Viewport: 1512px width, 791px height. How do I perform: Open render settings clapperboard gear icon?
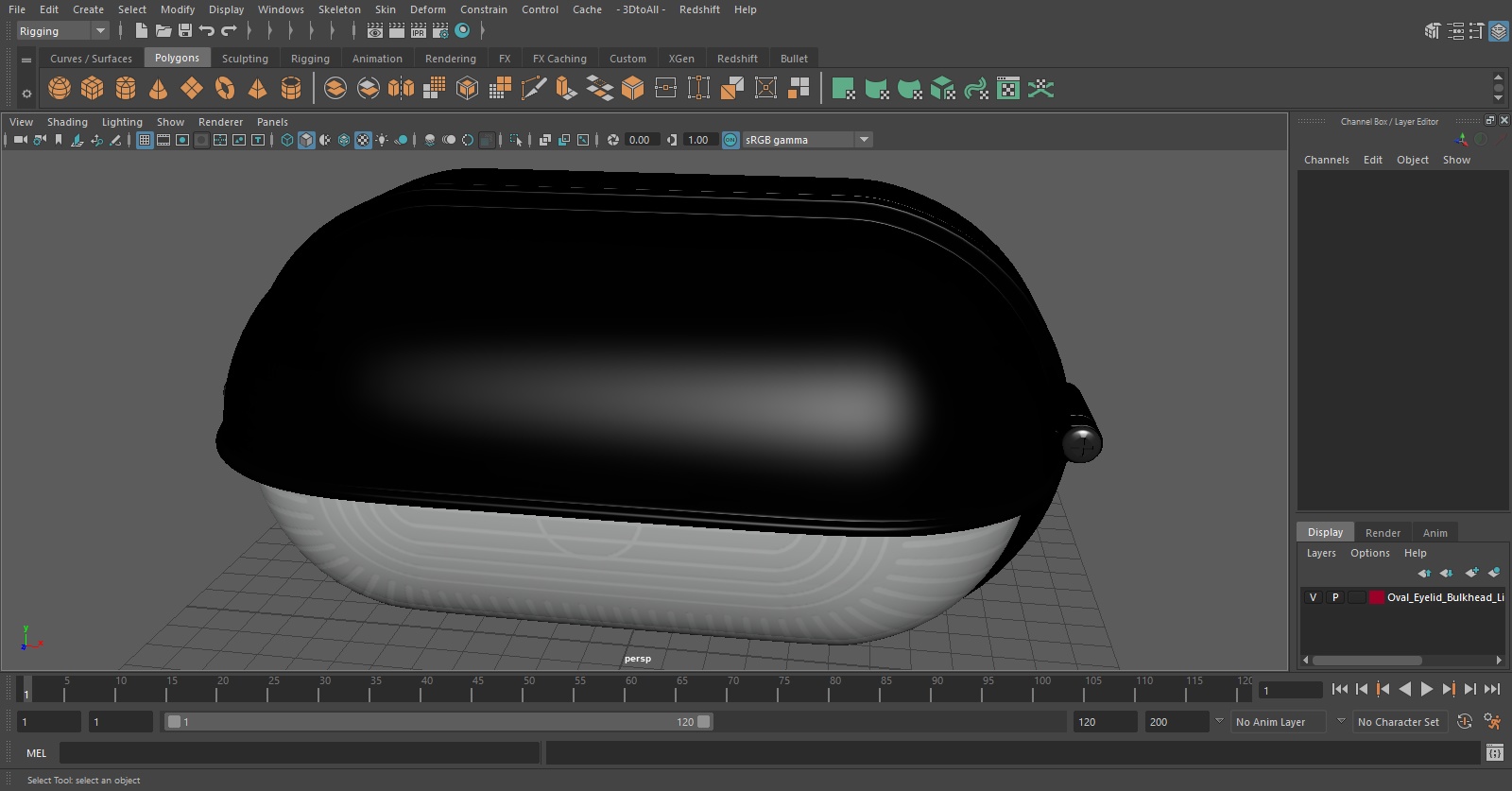(440, 31)
